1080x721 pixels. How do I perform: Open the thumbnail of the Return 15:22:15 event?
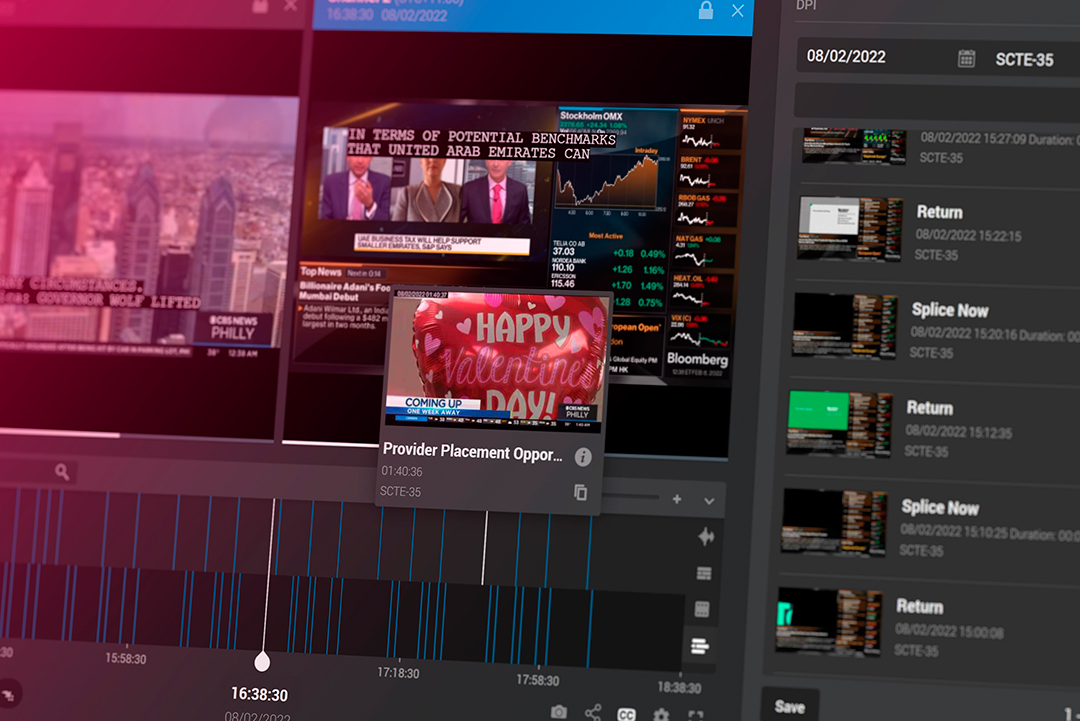[850, 229]
